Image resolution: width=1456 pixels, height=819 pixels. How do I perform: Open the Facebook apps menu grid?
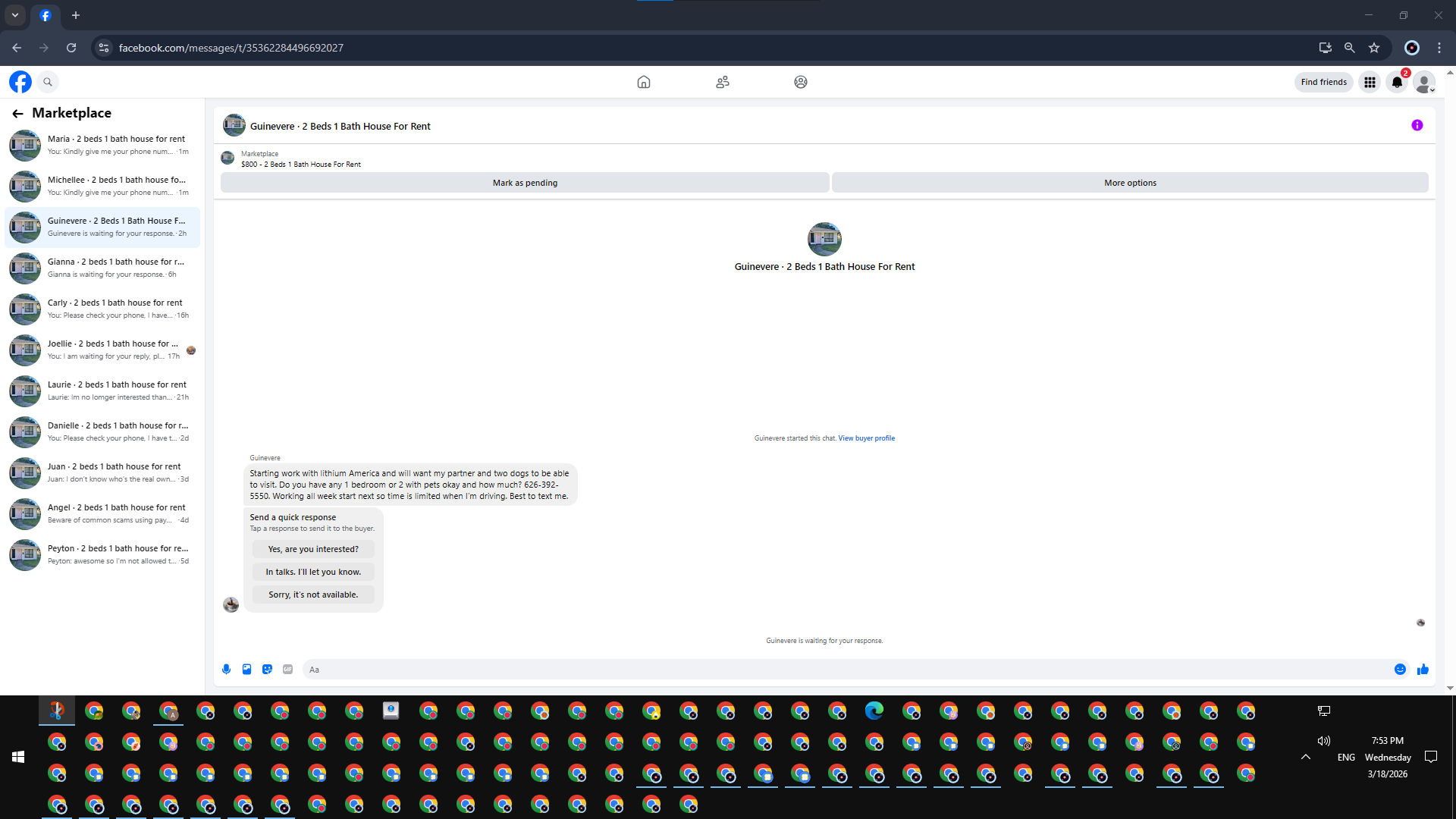(x=1370, y=82)
